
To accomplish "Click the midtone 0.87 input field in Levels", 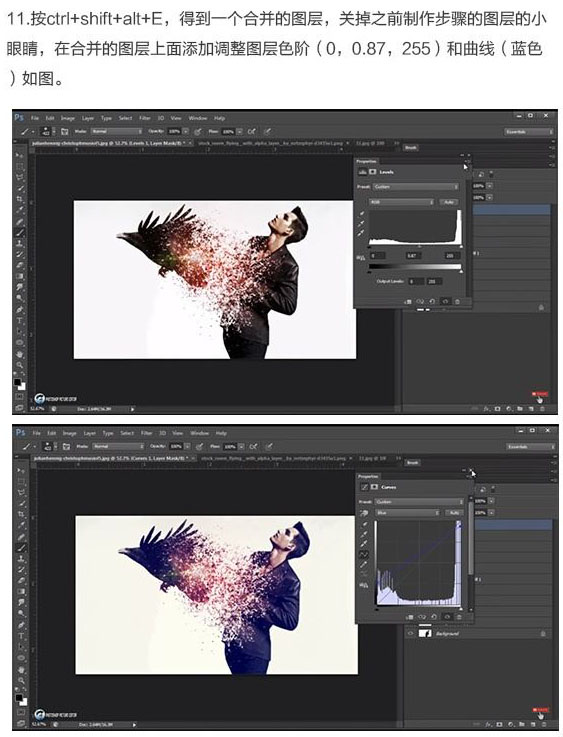I will (x=412, y=256).
